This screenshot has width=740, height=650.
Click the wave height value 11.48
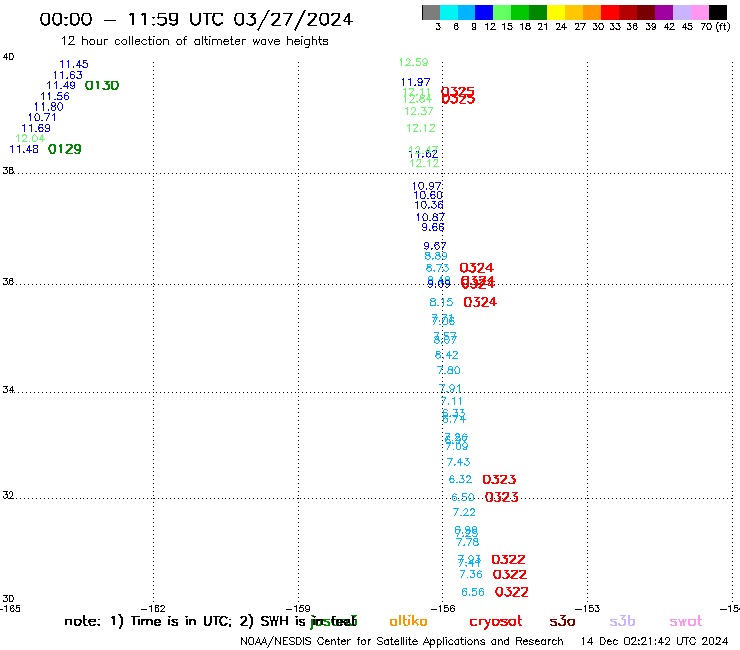click(x=24, y=149)
